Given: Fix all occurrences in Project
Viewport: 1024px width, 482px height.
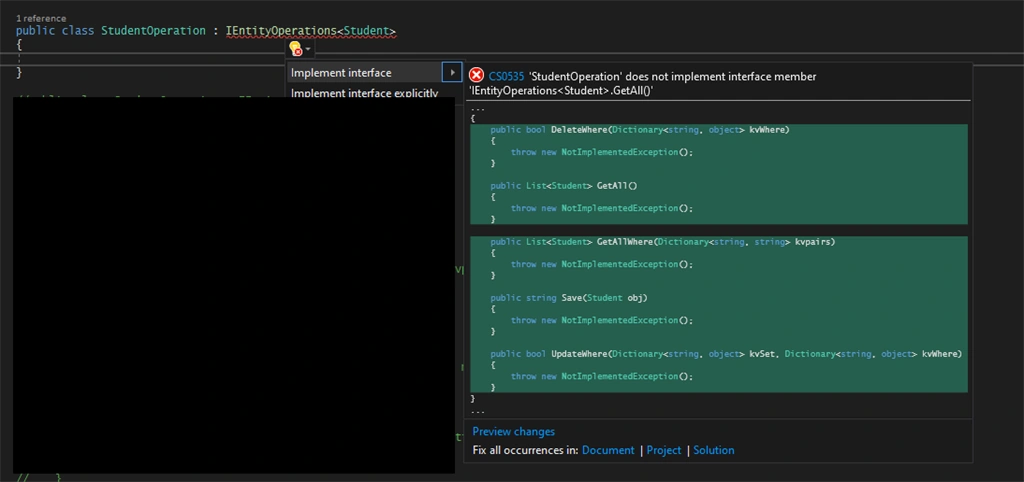Looking at the screenshot, I should 664,450.
